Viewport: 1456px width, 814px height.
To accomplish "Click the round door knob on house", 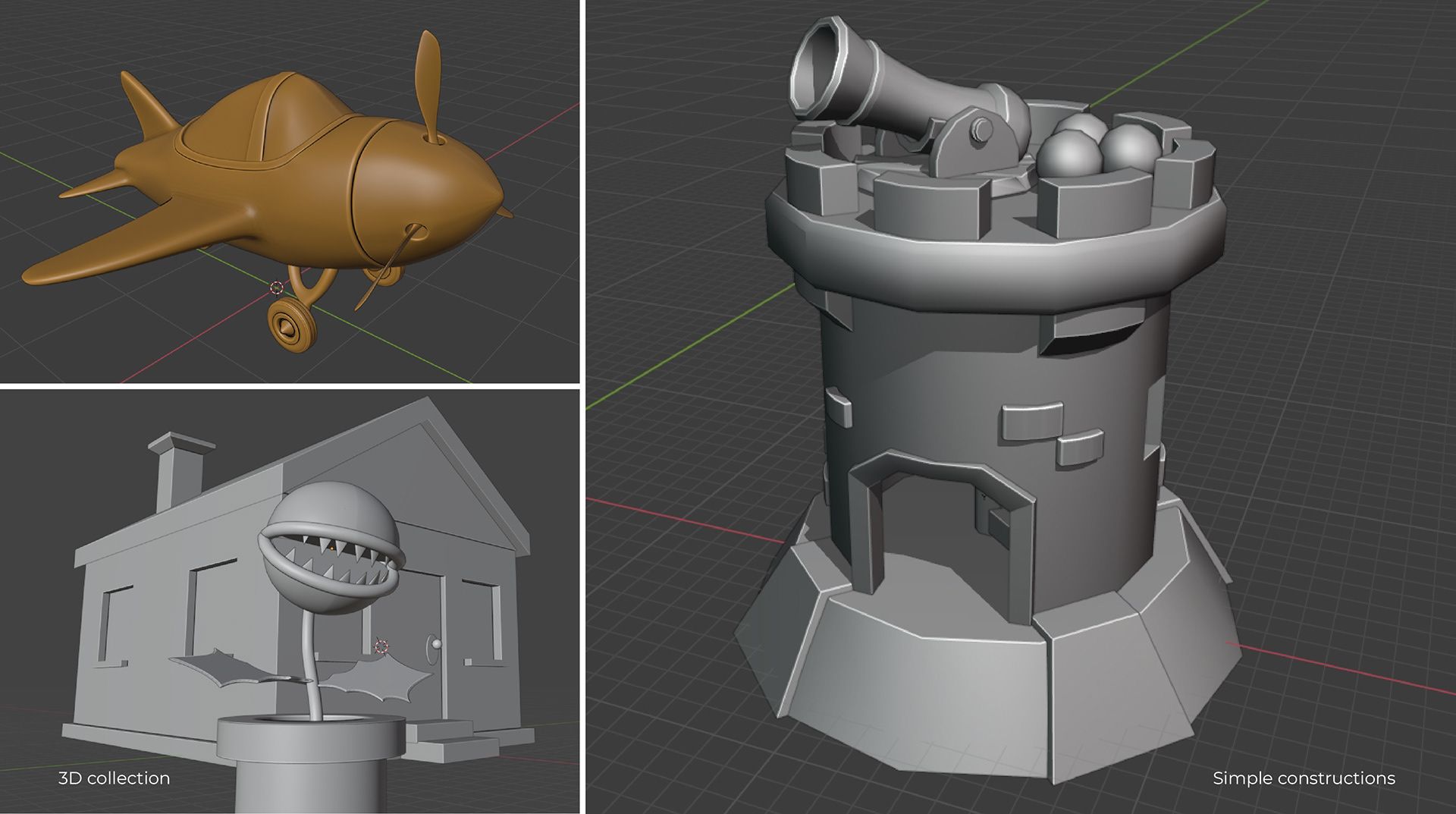I will tap(435, 643).
